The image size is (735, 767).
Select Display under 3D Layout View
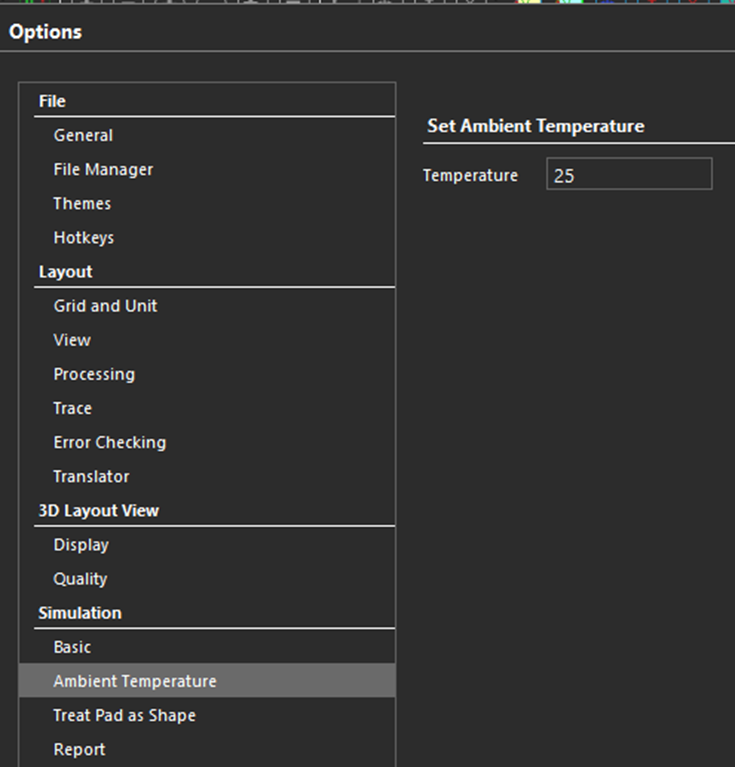coord(207,545)
